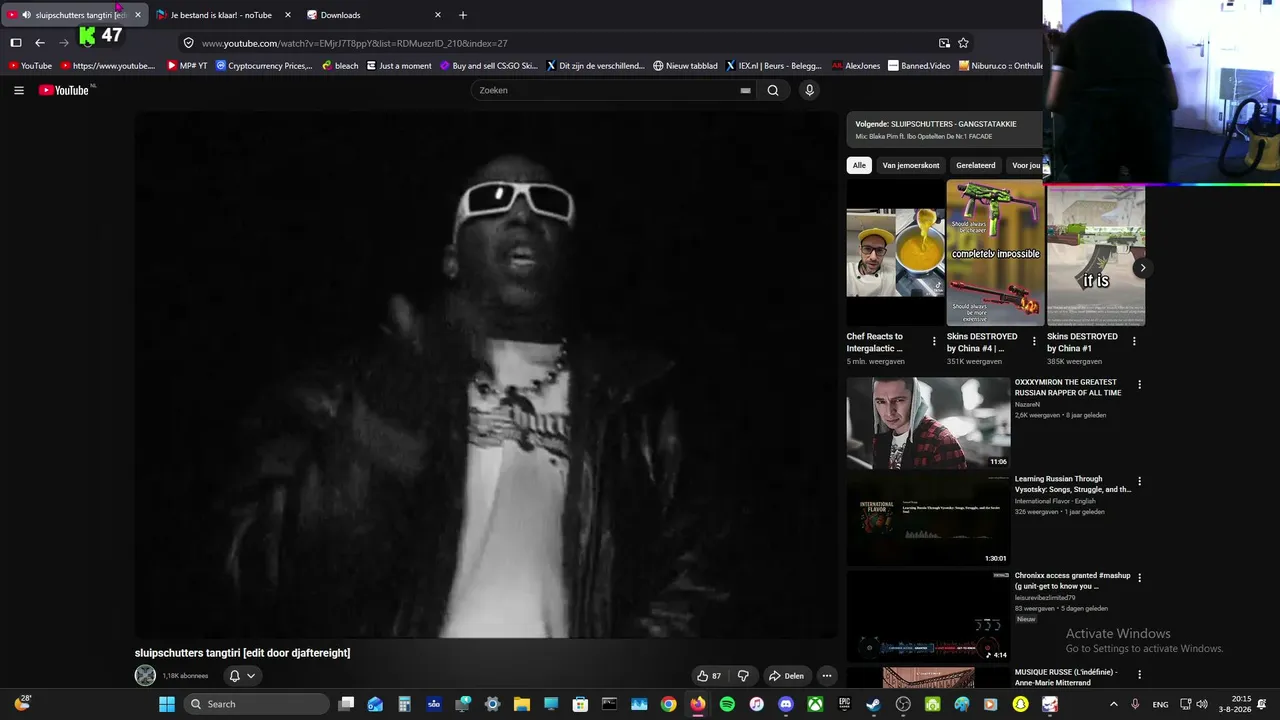Bookmark this page with the star

[964, 43]
